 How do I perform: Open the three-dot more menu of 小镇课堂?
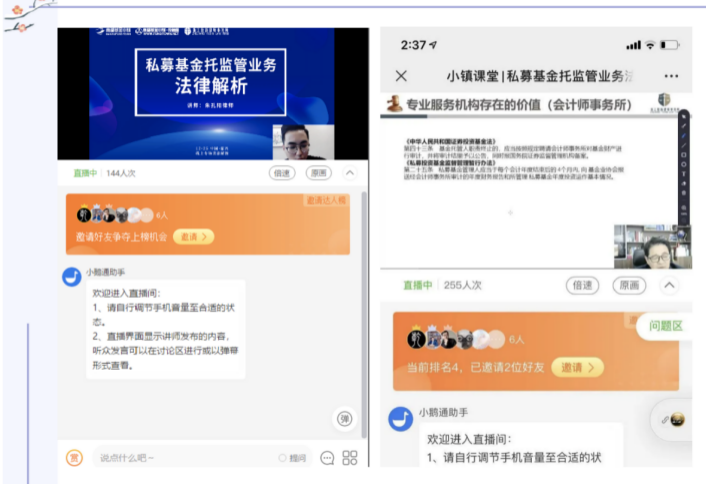point(671,76)
